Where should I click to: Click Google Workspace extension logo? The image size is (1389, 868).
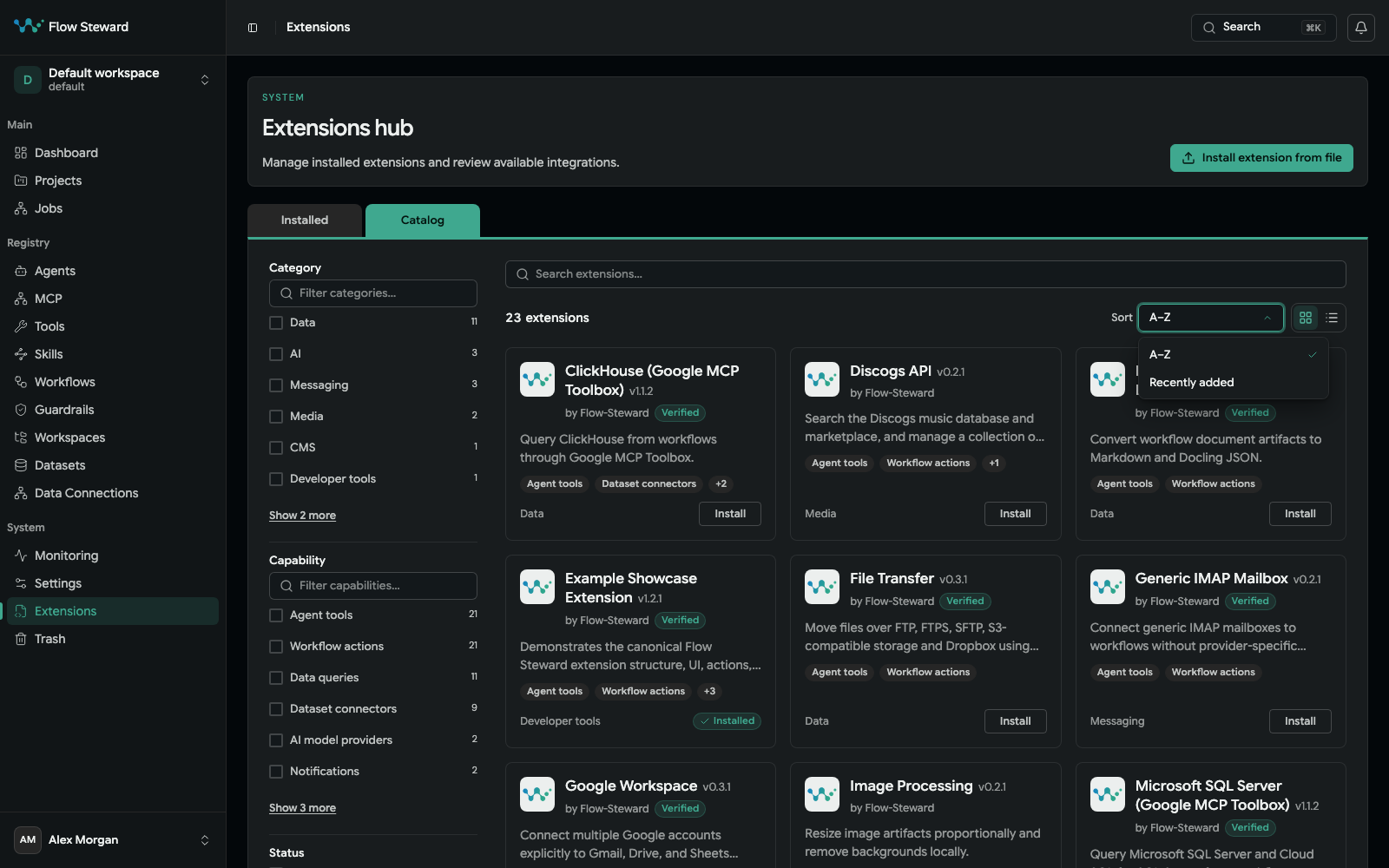tap(537, 794)
